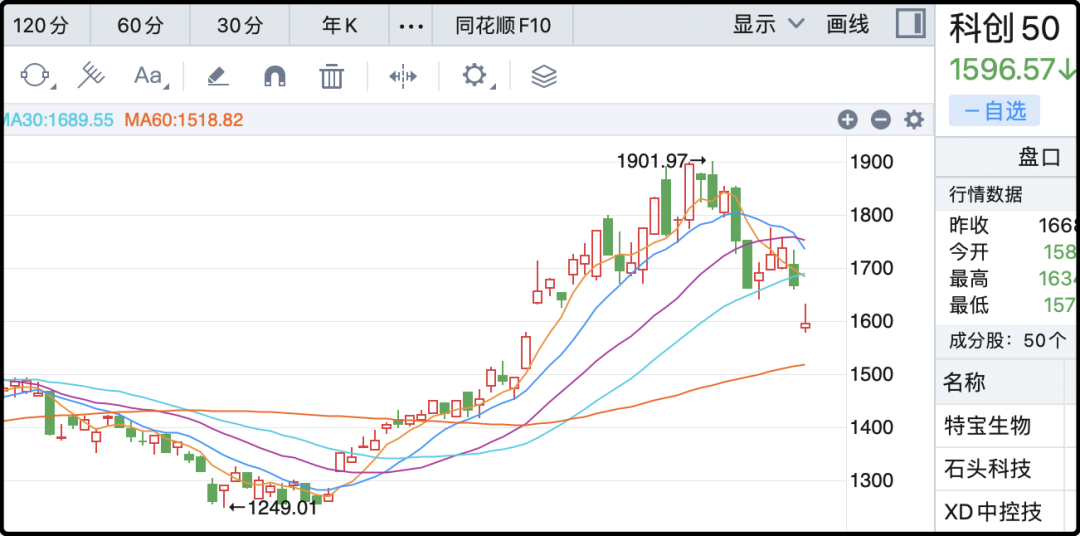Remove 科创50 via 自选 button
Screen dimensions: 1080x536
(995, 111)
